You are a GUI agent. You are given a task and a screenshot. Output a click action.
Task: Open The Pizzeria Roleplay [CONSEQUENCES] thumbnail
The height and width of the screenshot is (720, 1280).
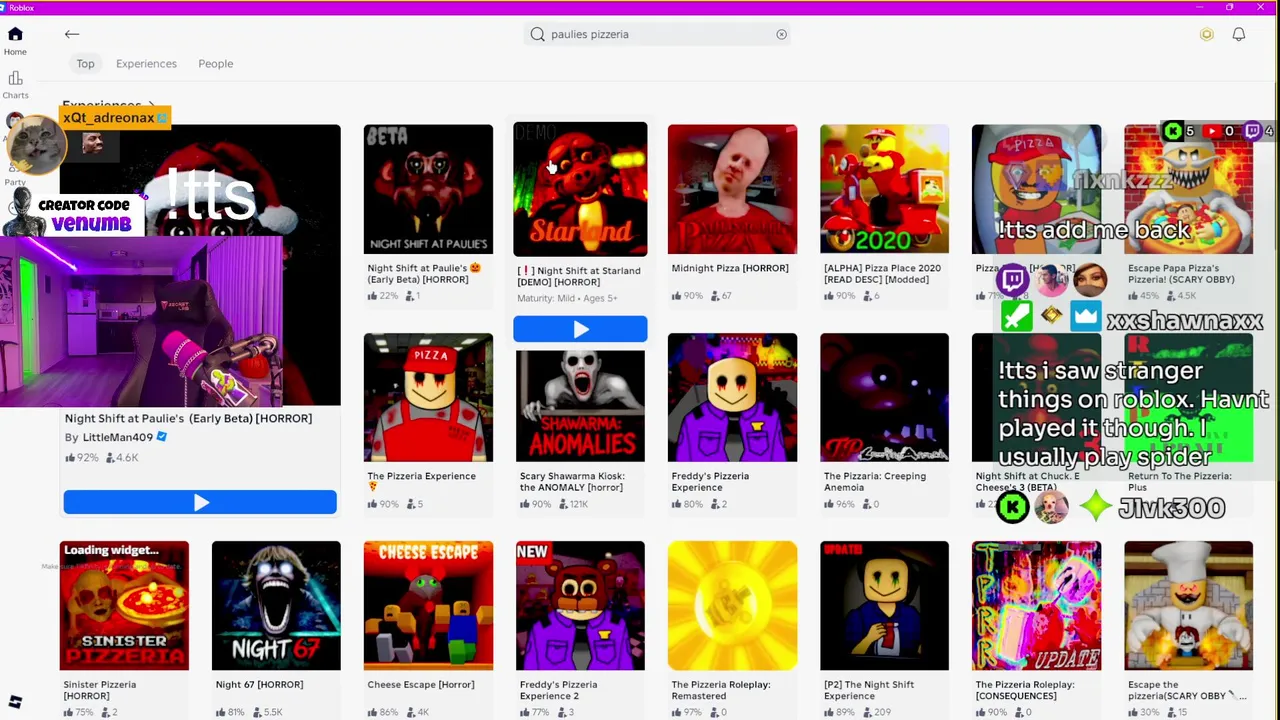coord(1036,605)
